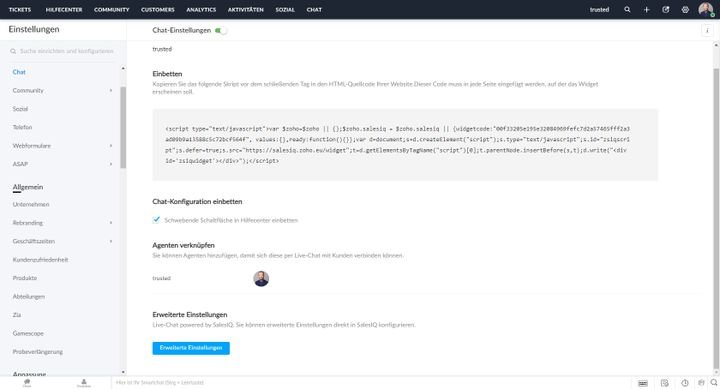Image resolution: width=720 pixels, height=389 pixels.
Task: Click the info icon at top right
Action: point(707,30)
